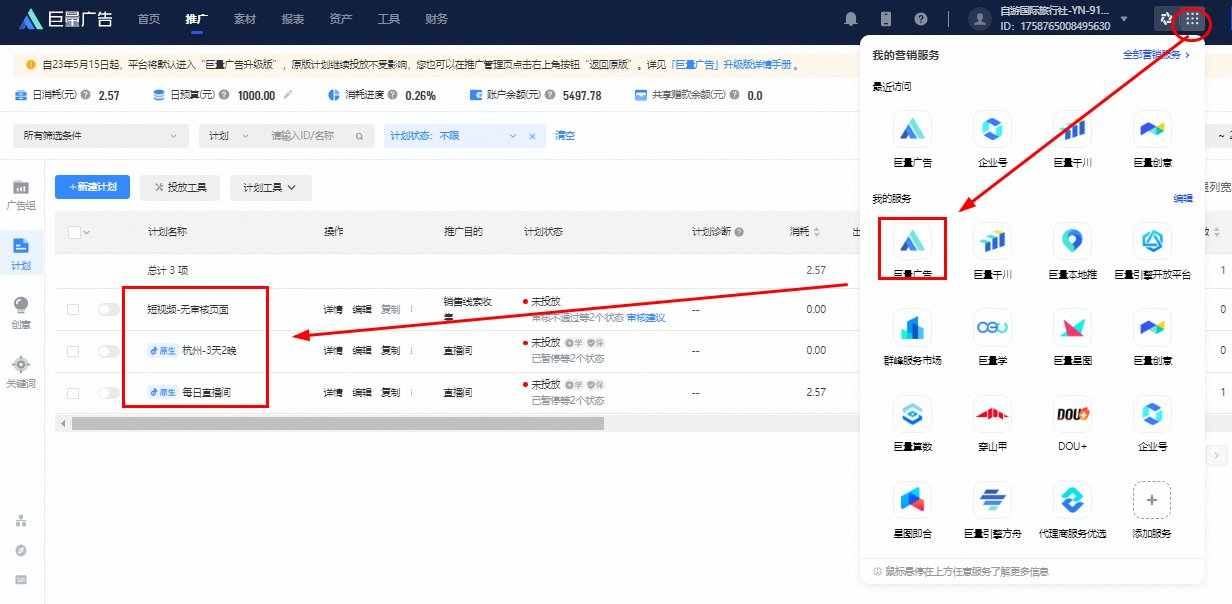Viewport: 1232px width, 604px height.
Task: Check the box for 每日直播间 row
Action: (73, 392)
